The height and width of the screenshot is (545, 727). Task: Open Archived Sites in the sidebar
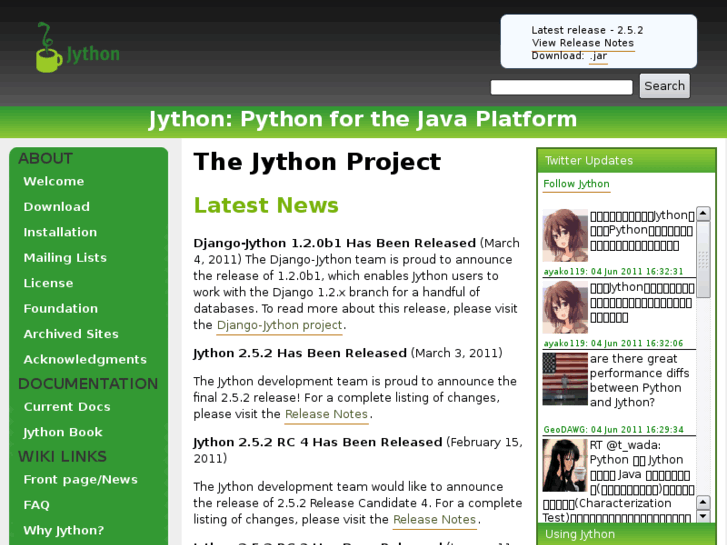click(71, 334)
